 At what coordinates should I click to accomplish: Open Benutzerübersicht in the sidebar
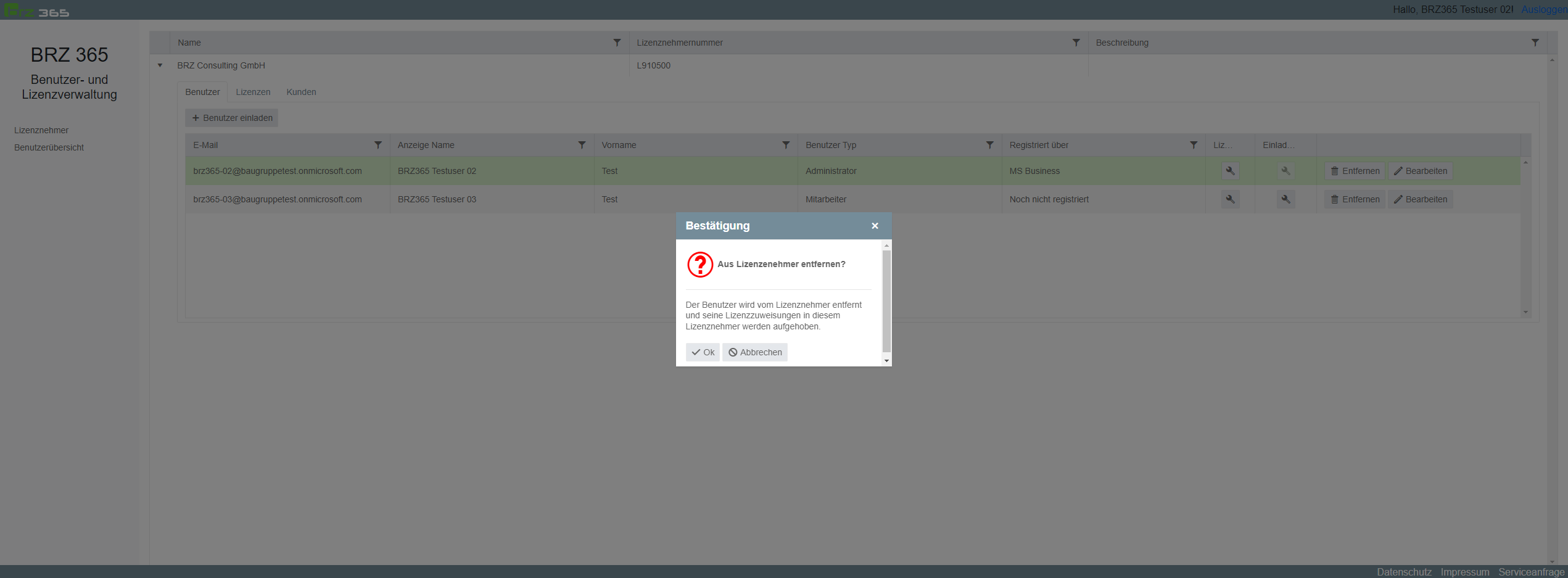click(49, 147)
